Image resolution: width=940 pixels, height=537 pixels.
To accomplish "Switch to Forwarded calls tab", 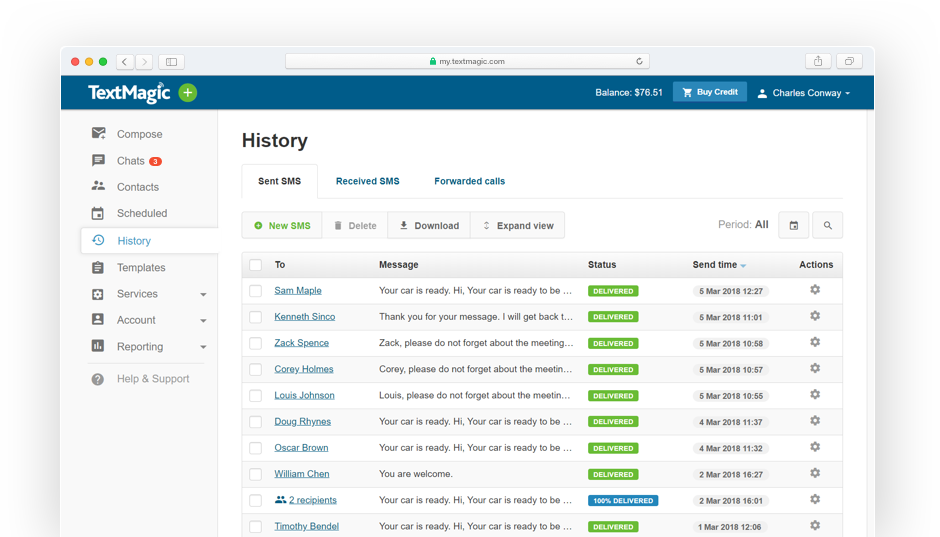I will tap(469, 181).
